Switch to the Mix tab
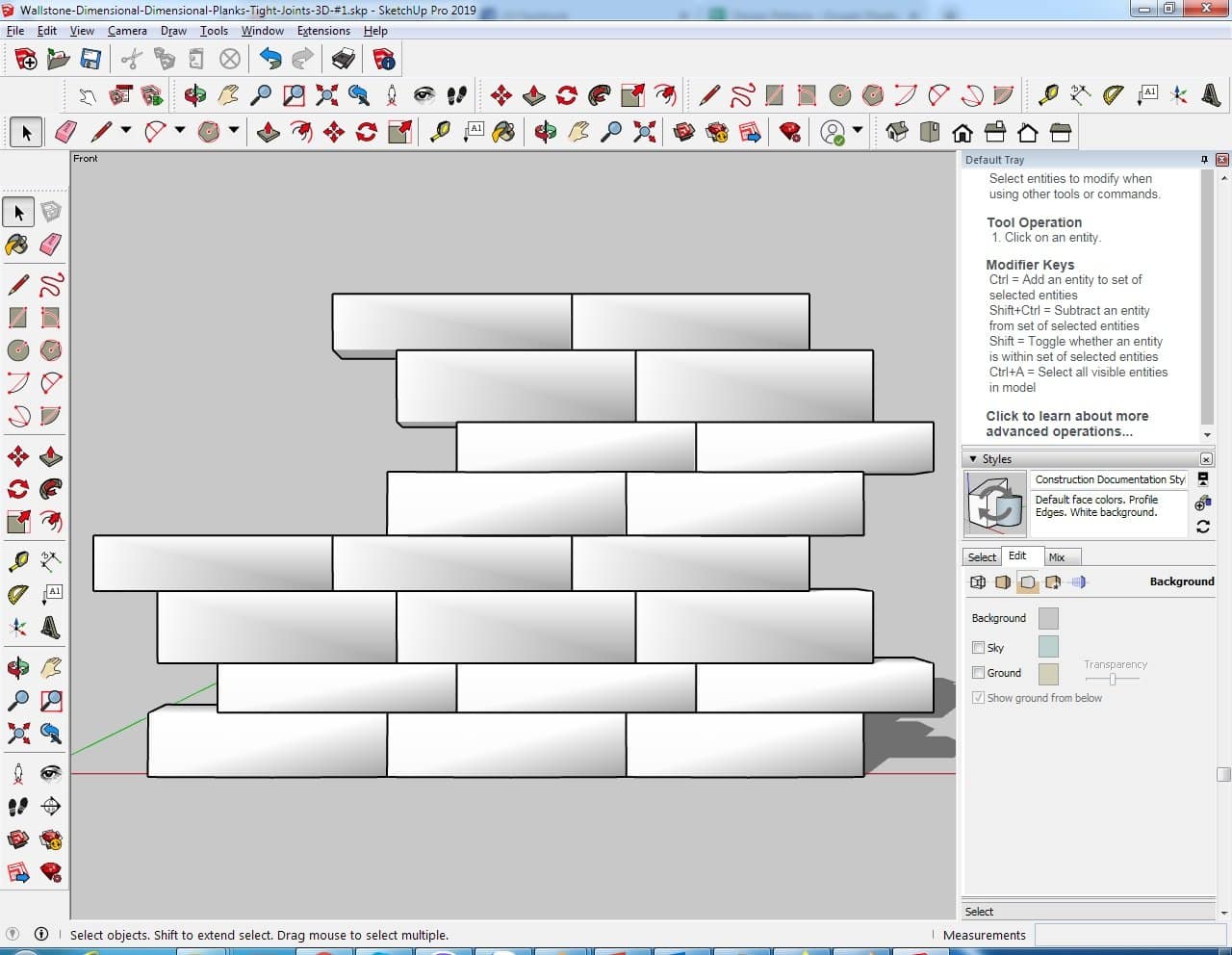The height and width of the screenshot is (955, 1232). coord(1057,557)
